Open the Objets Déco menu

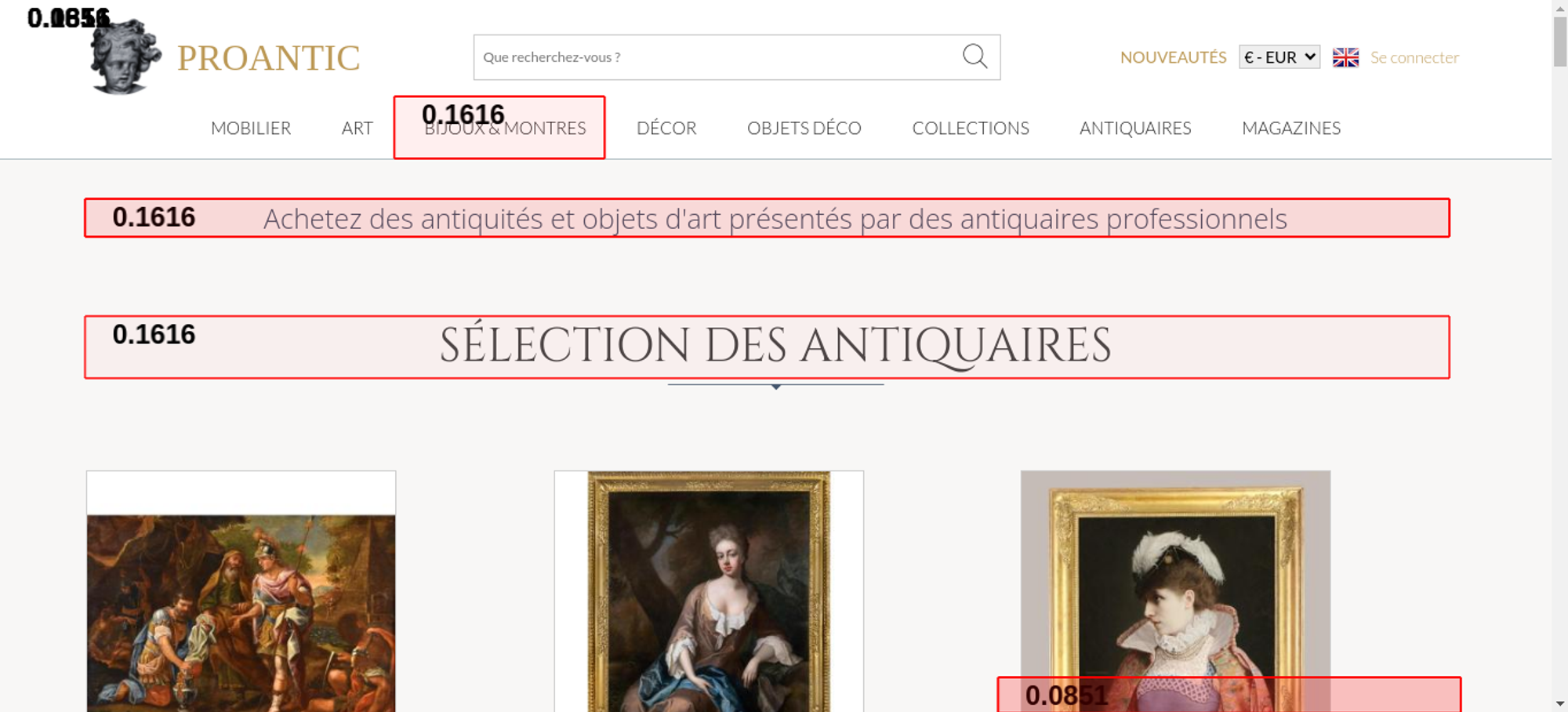click(804, 128)
